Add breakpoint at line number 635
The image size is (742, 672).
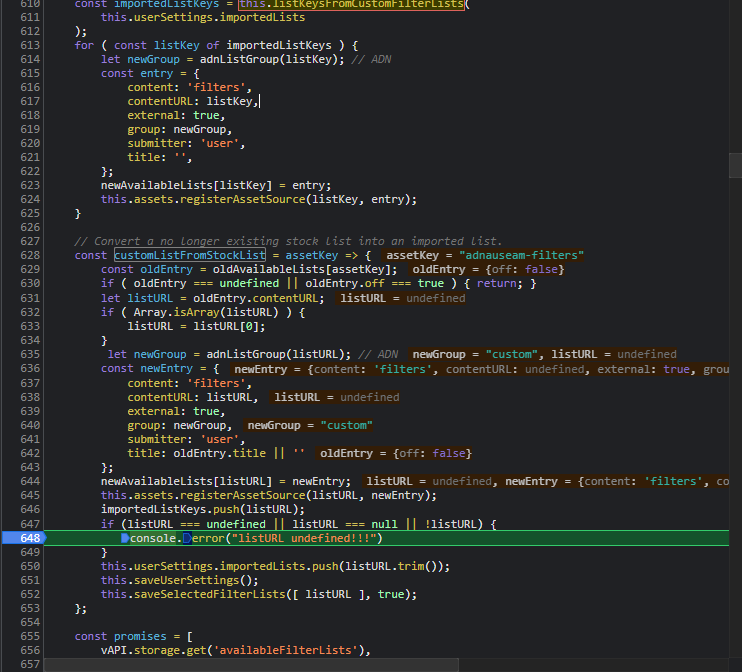(x=30, y=354)
